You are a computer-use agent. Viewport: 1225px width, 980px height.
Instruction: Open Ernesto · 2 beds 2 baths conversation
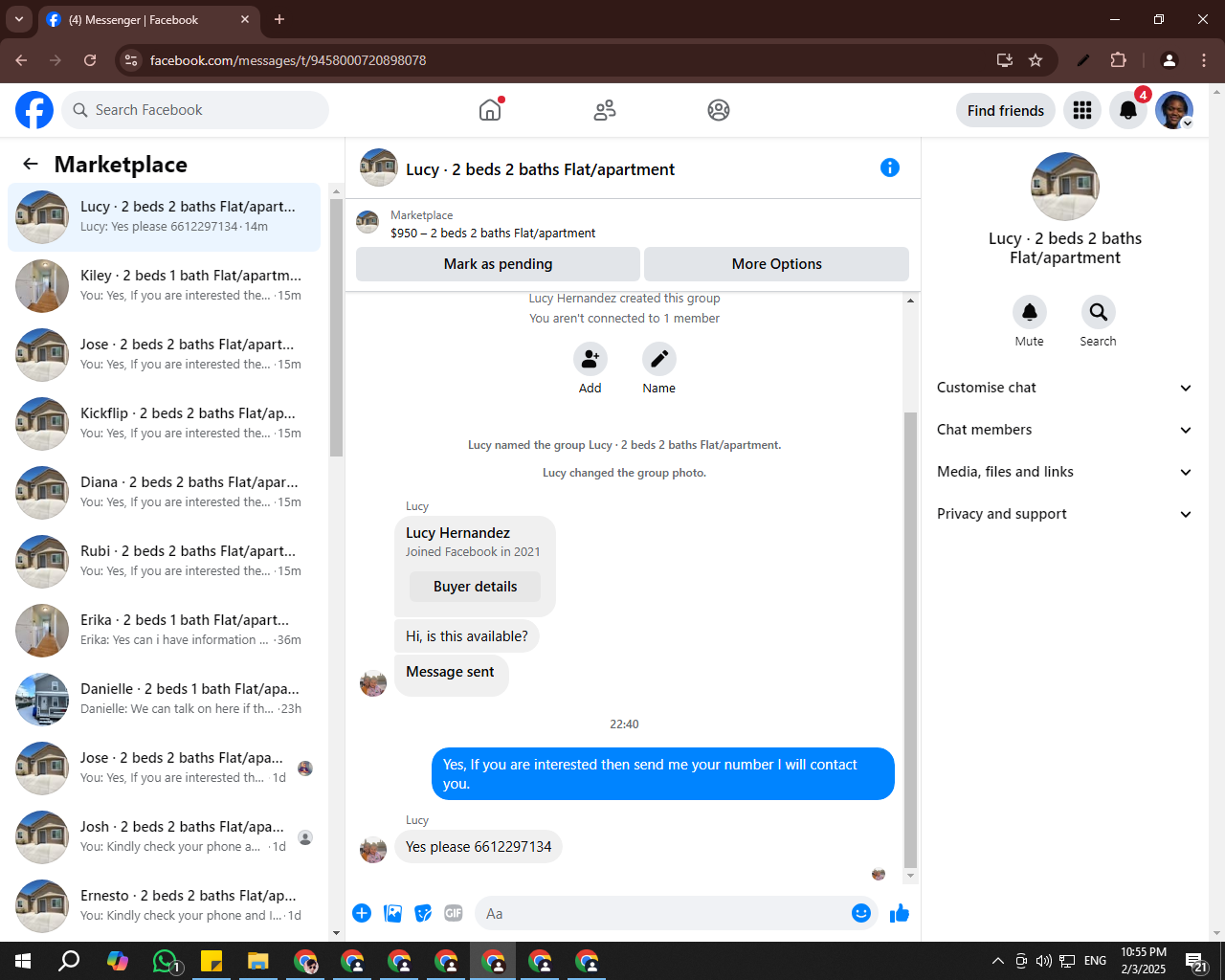coord(165,905)
